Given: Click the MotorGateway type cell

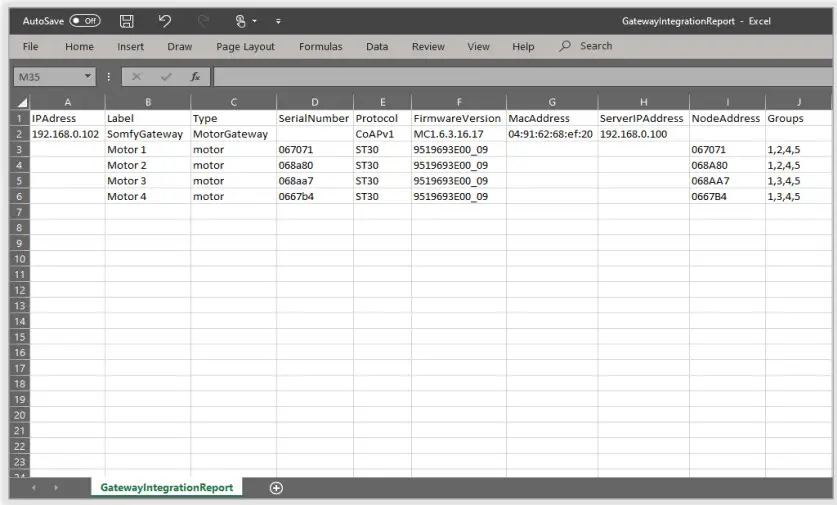Looking at the screenshot, I should click(233, 134).
